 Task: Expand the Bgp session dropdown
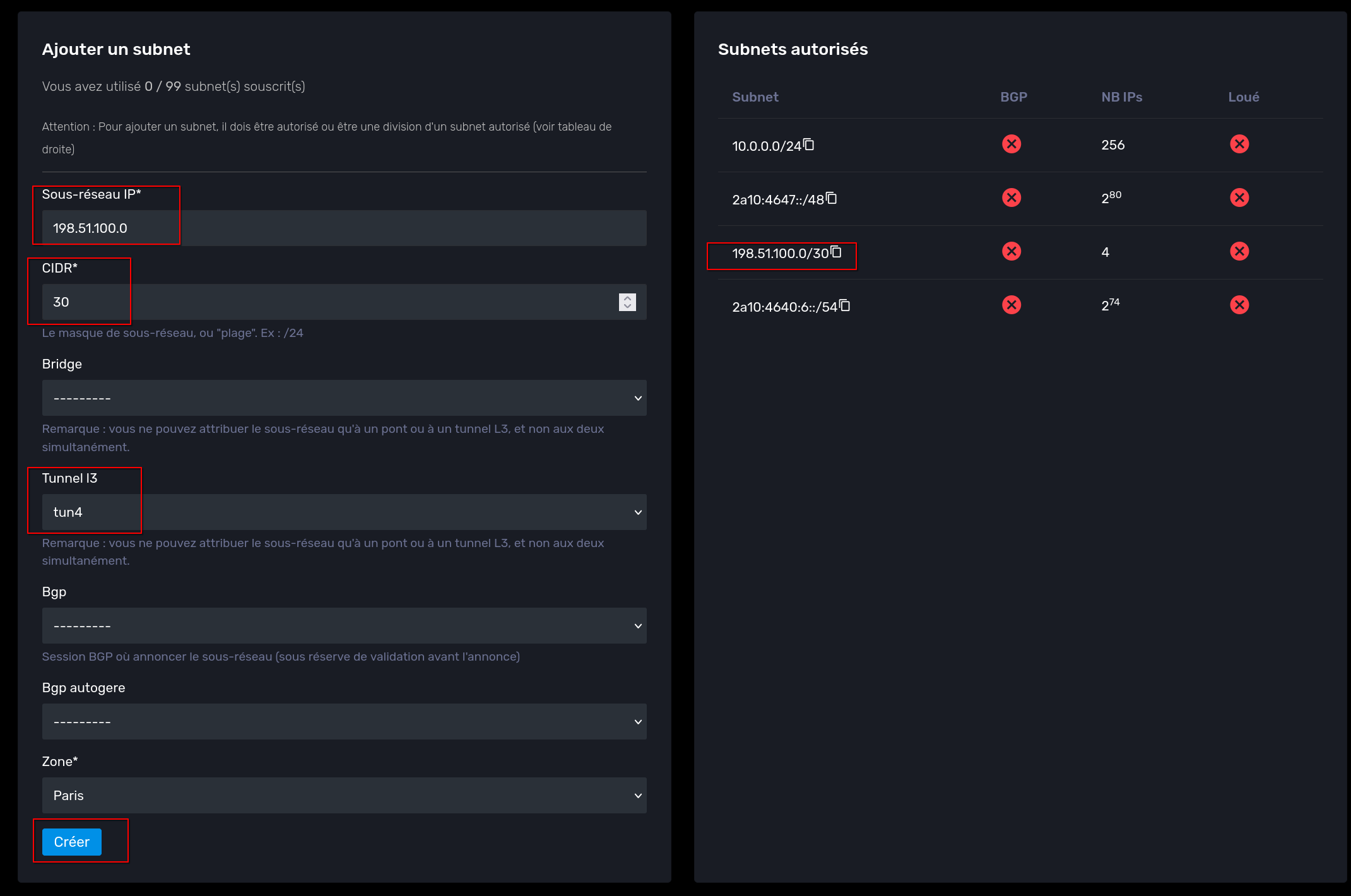click(344, 626)
